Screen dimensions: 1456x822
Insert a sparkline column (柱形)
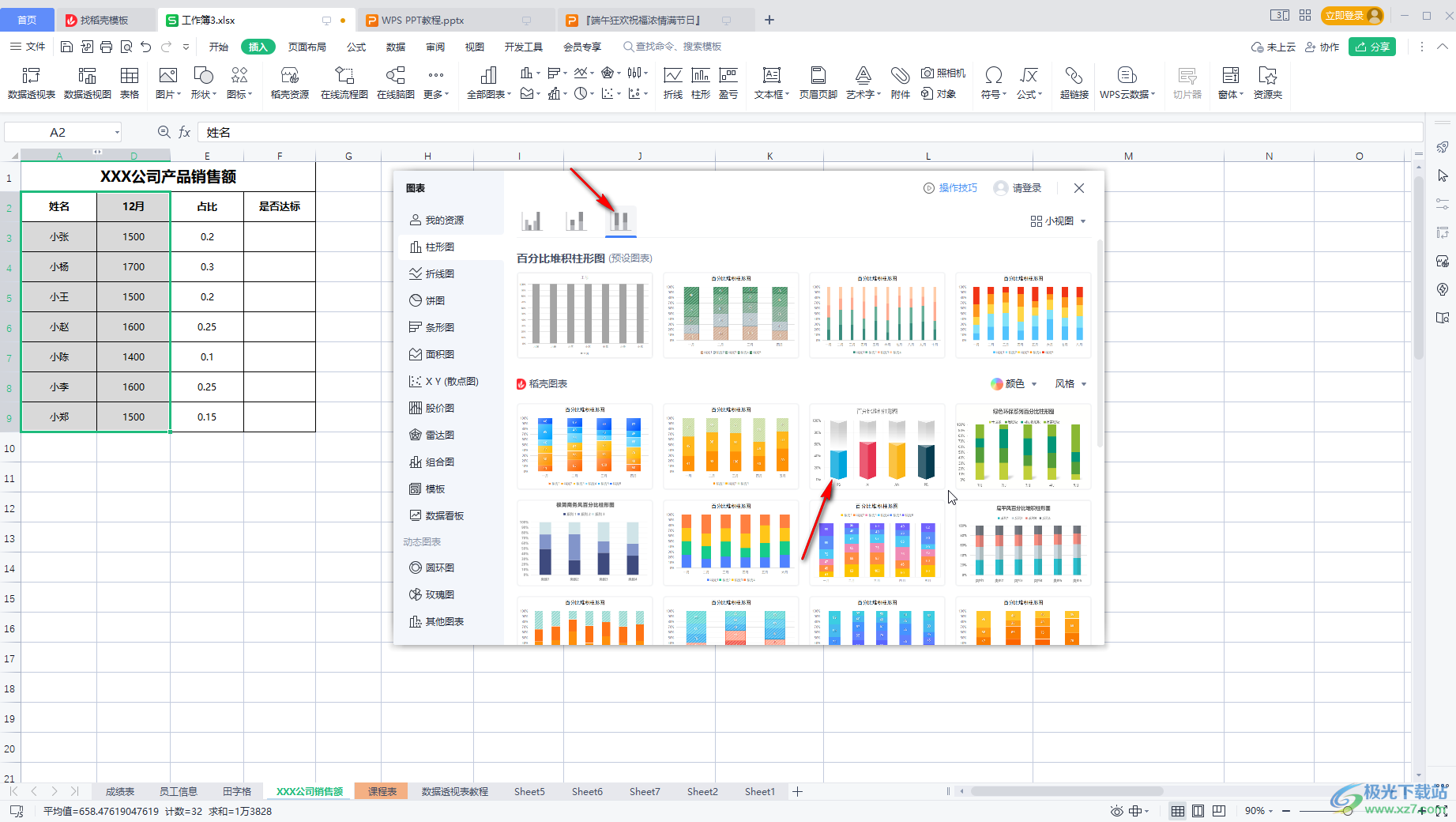coord(701,82)
